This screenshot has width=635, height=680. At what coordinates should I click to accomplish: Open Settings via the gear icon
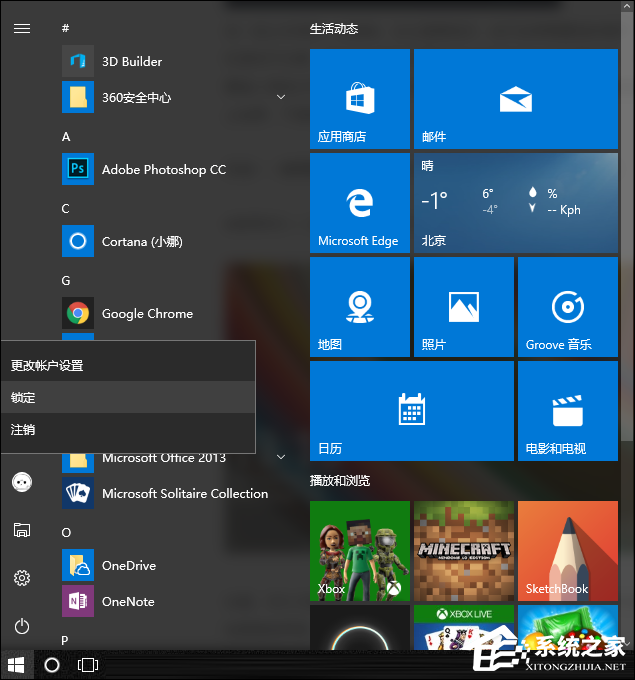tap(22, 578)
